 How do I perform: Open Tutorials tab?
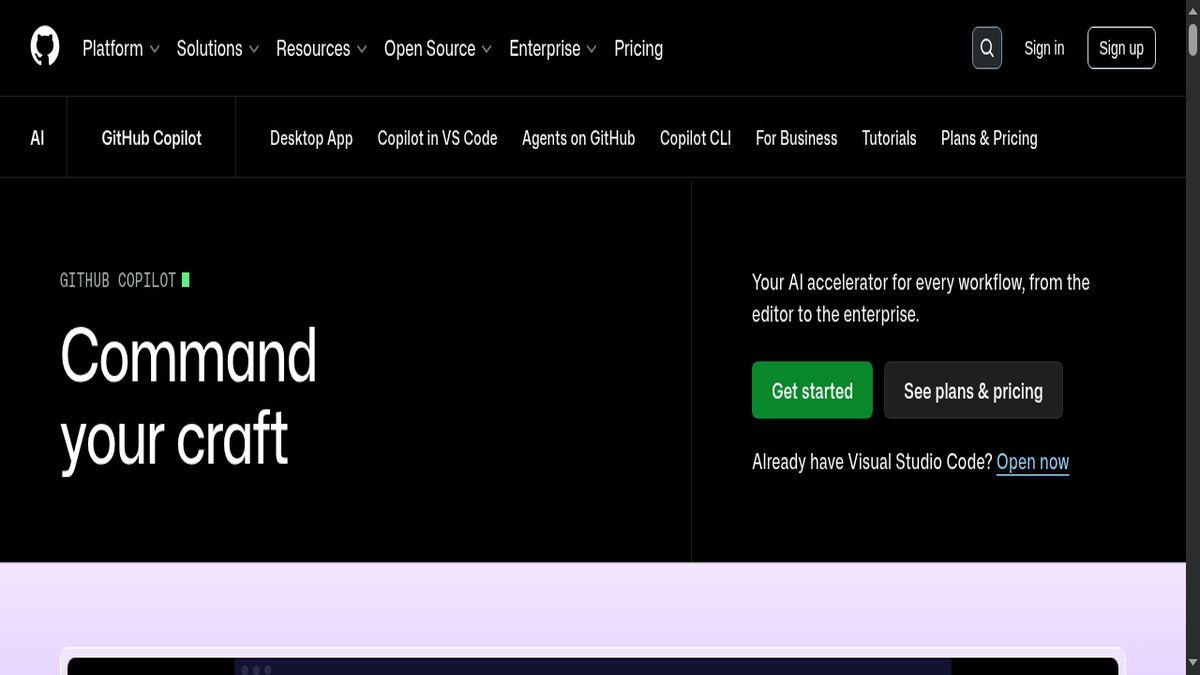point(889,138)
